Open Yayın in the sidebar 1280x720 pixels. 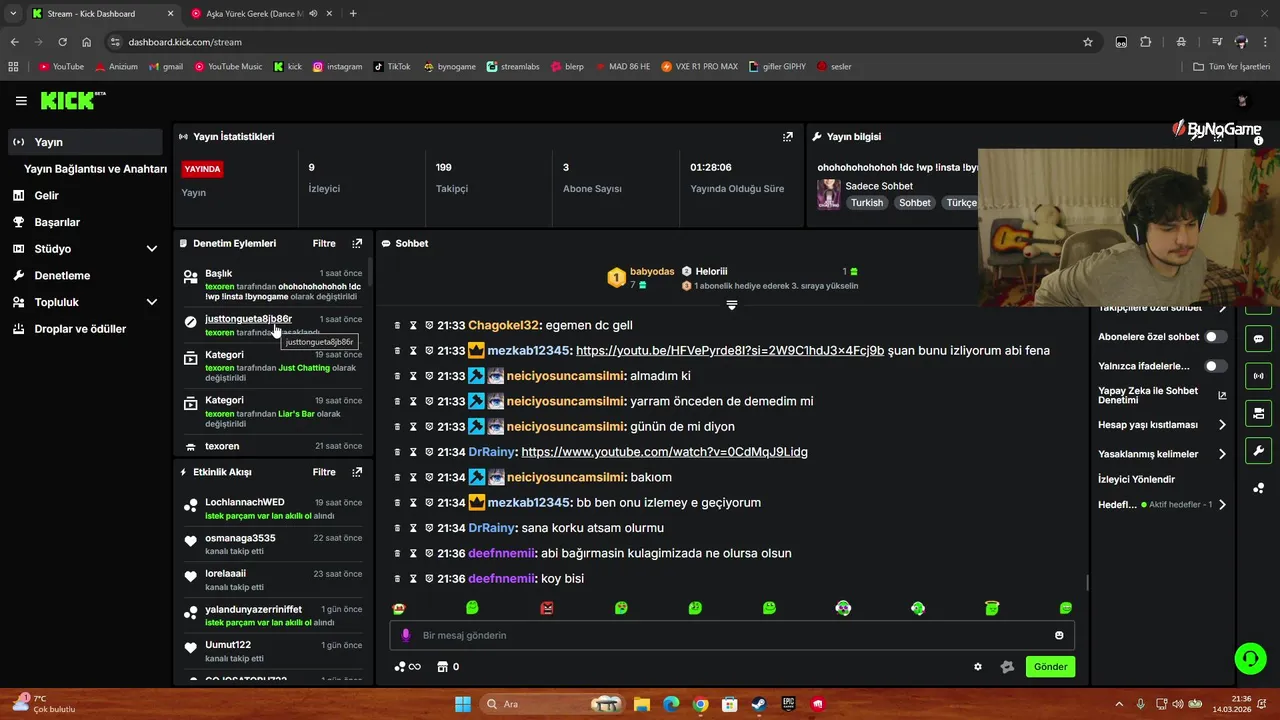[x=85, y=142]
